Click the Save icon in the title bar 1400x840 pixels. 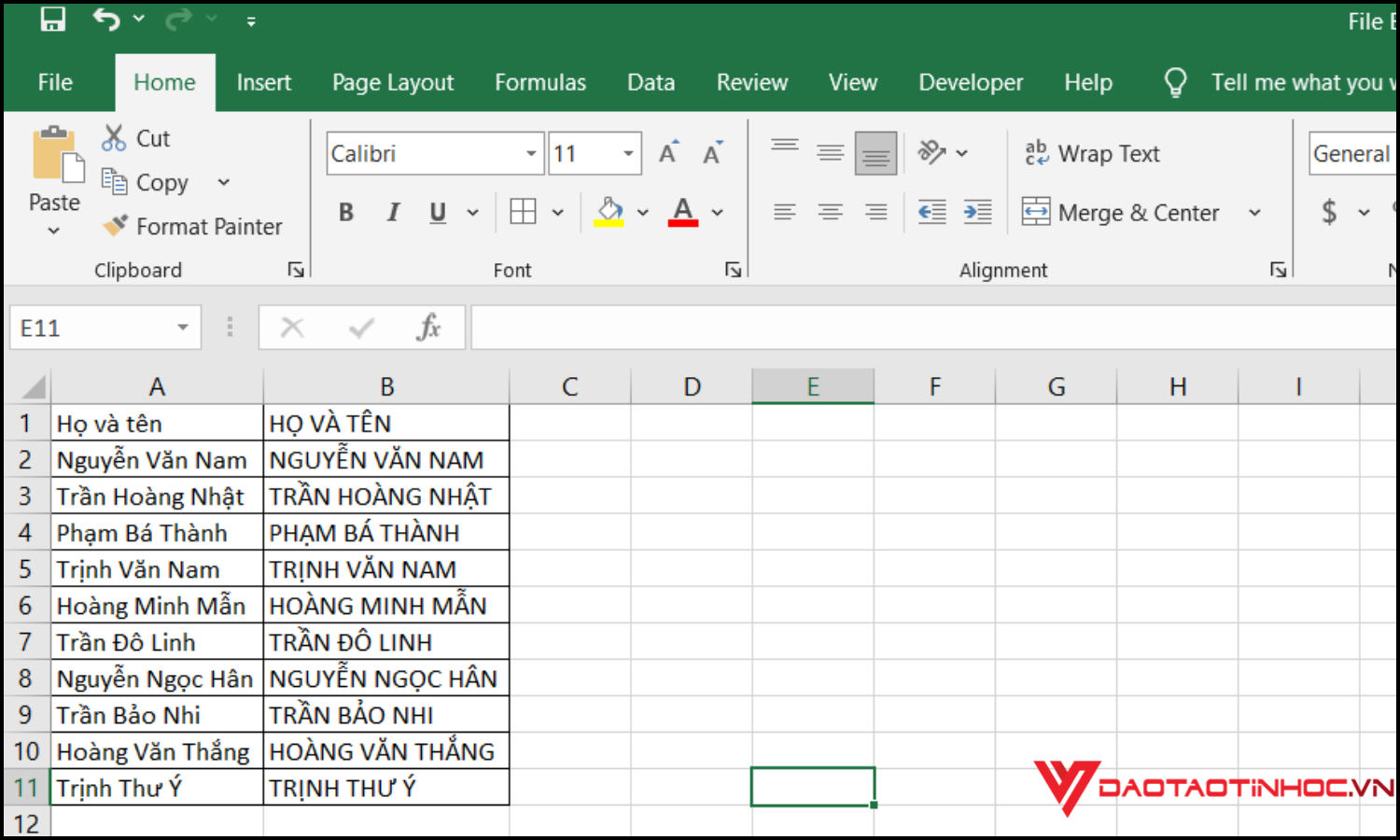point(53,20)
